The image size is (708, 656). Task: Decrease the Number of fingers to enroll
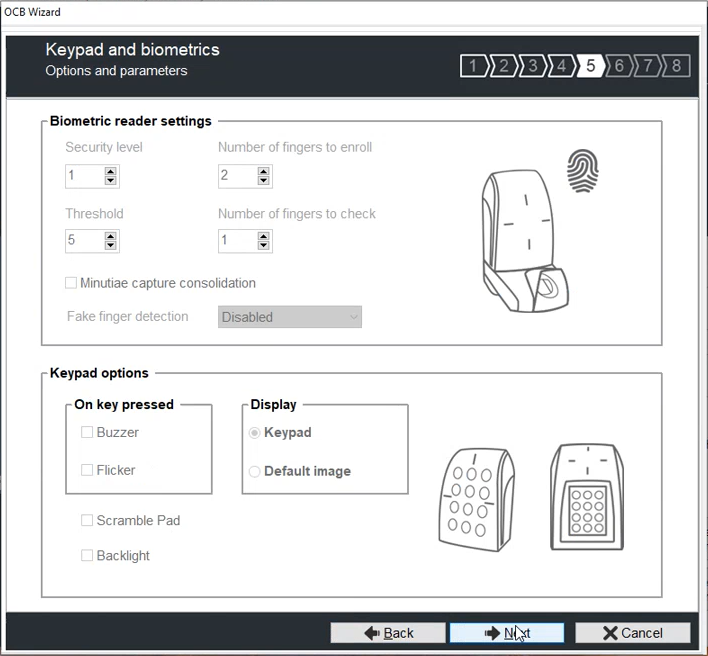tap(264, 181)
